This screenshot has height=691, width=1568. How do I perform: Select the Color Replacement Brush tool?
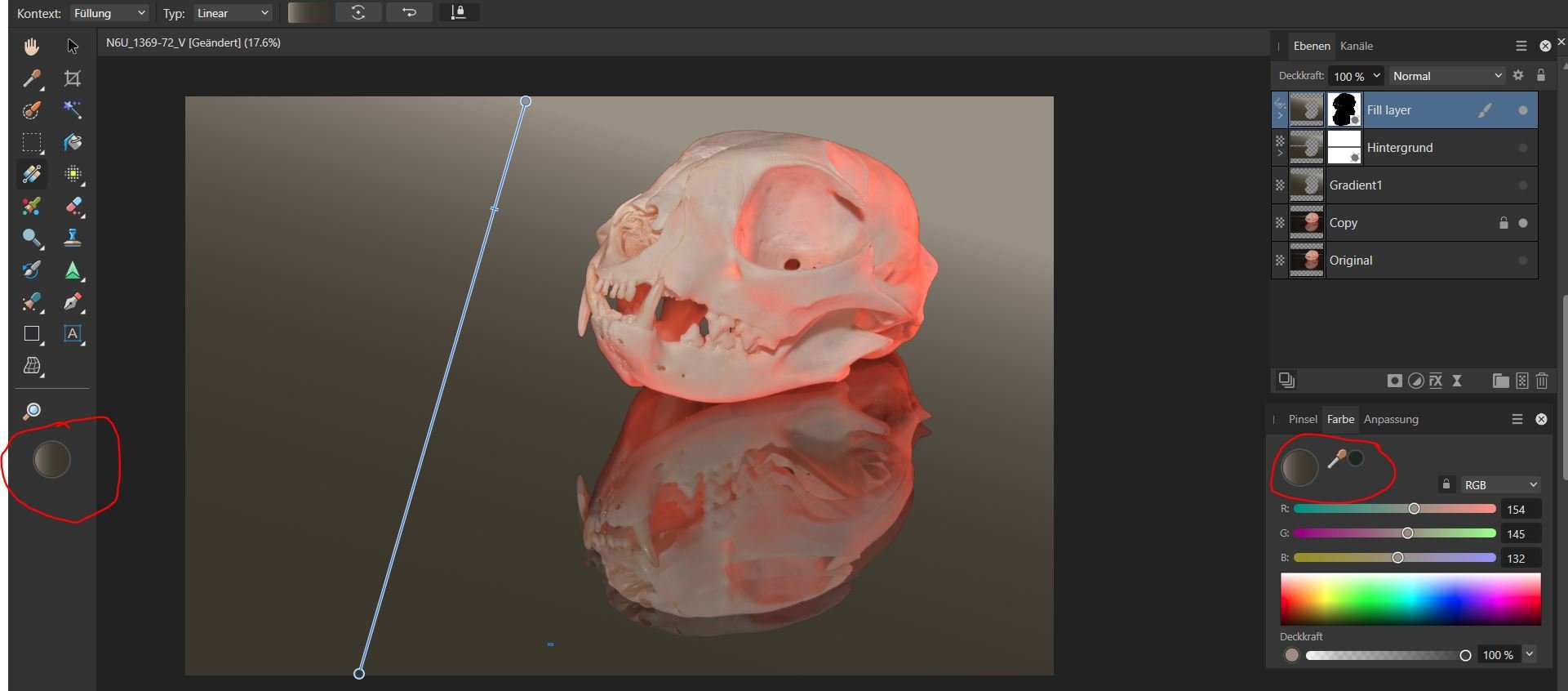coord(31,206)
